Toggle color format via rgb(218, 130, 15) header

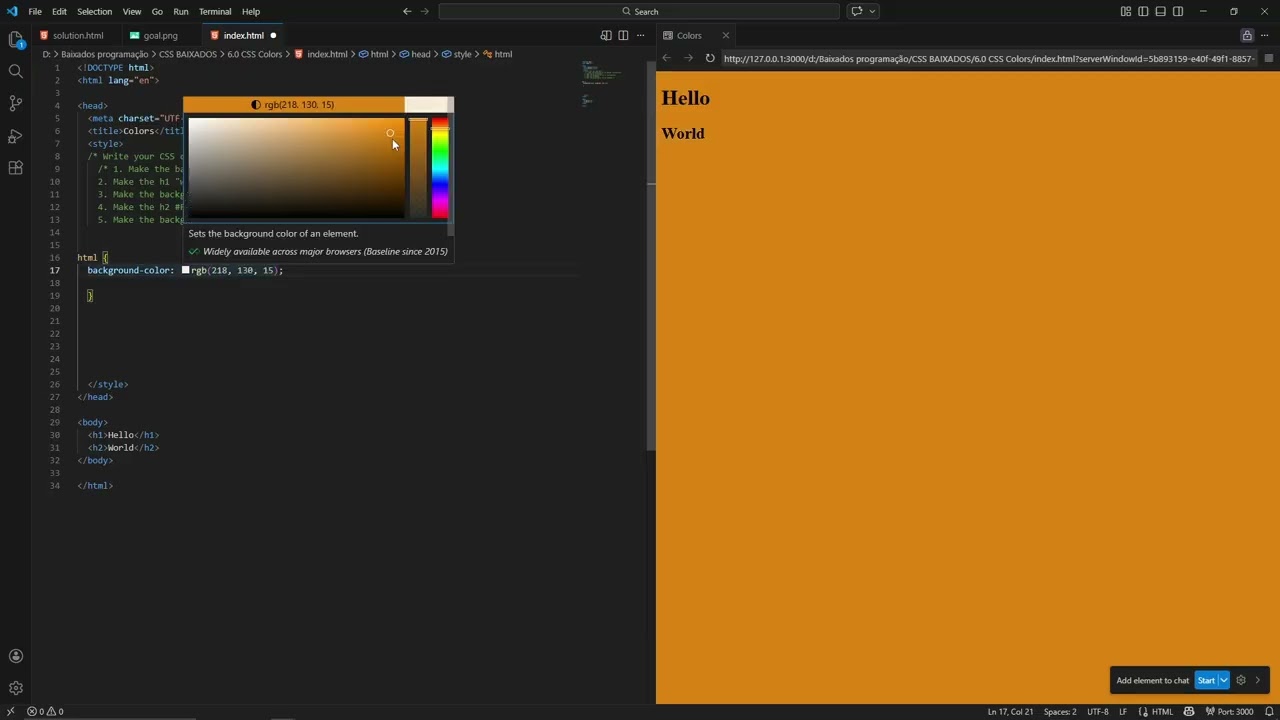click(x=294, y=104)
